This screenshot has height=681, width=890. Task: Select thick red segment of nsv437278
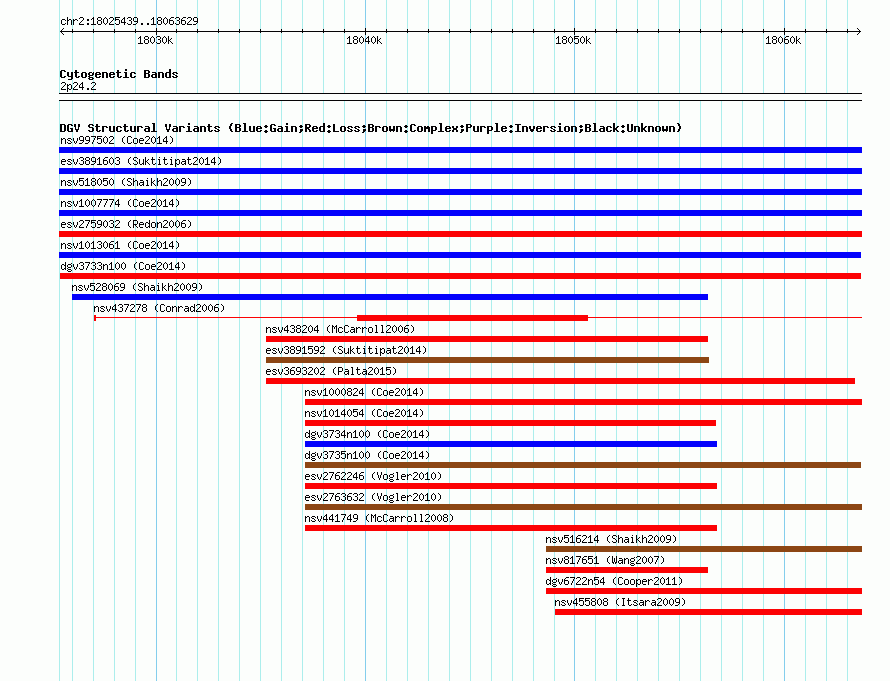(x=472, y=318)
